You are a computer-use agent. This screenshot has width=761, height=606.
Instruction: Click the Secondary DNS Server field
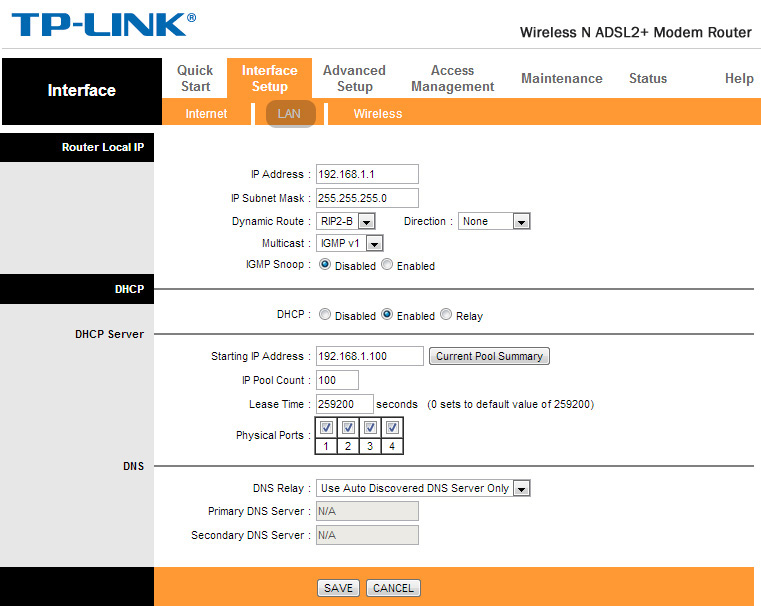point(367,535)
